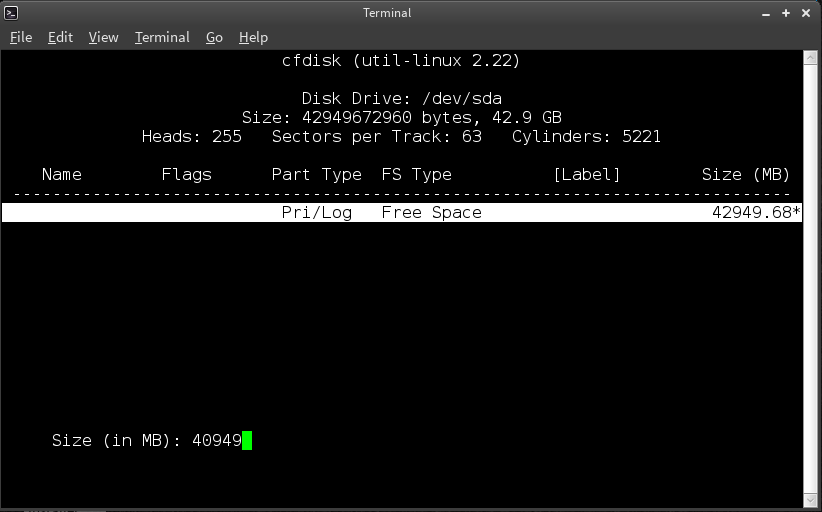The image size is (822, 512).
Task: Click the green text cursor block
Action: coord(247,440)
